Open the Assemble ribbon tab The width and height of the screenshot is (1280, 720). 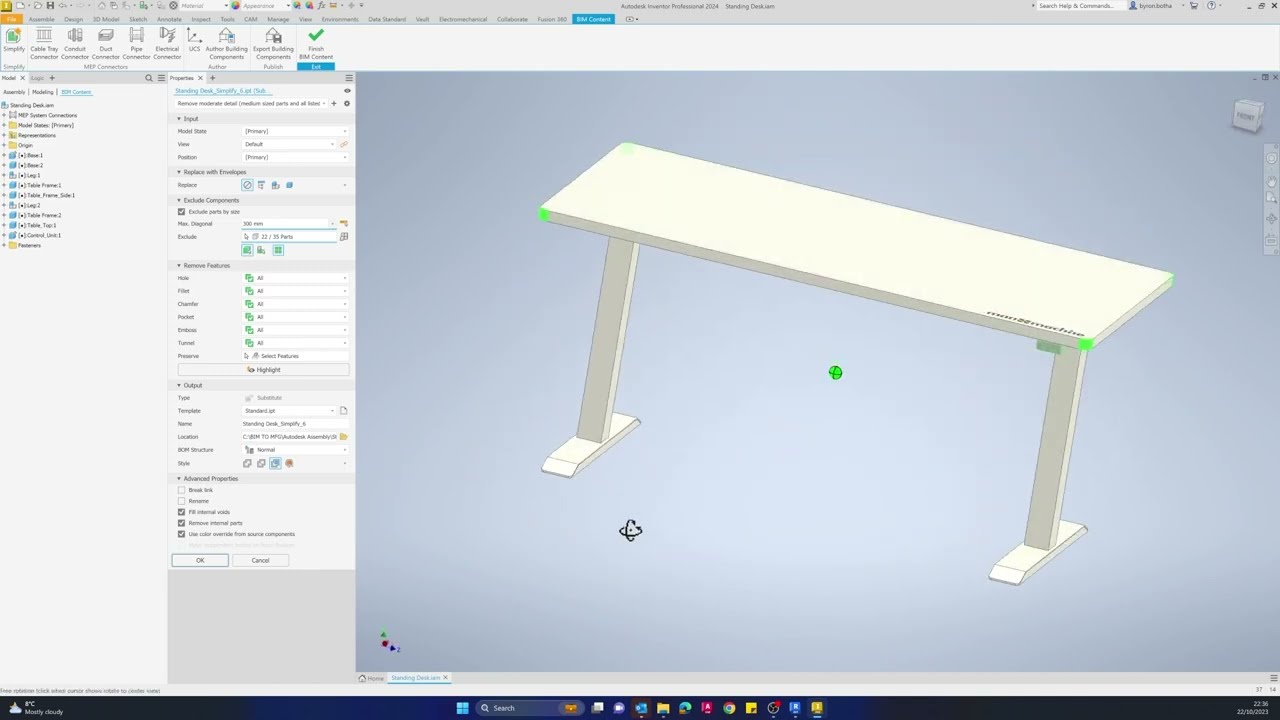[41, 19]
